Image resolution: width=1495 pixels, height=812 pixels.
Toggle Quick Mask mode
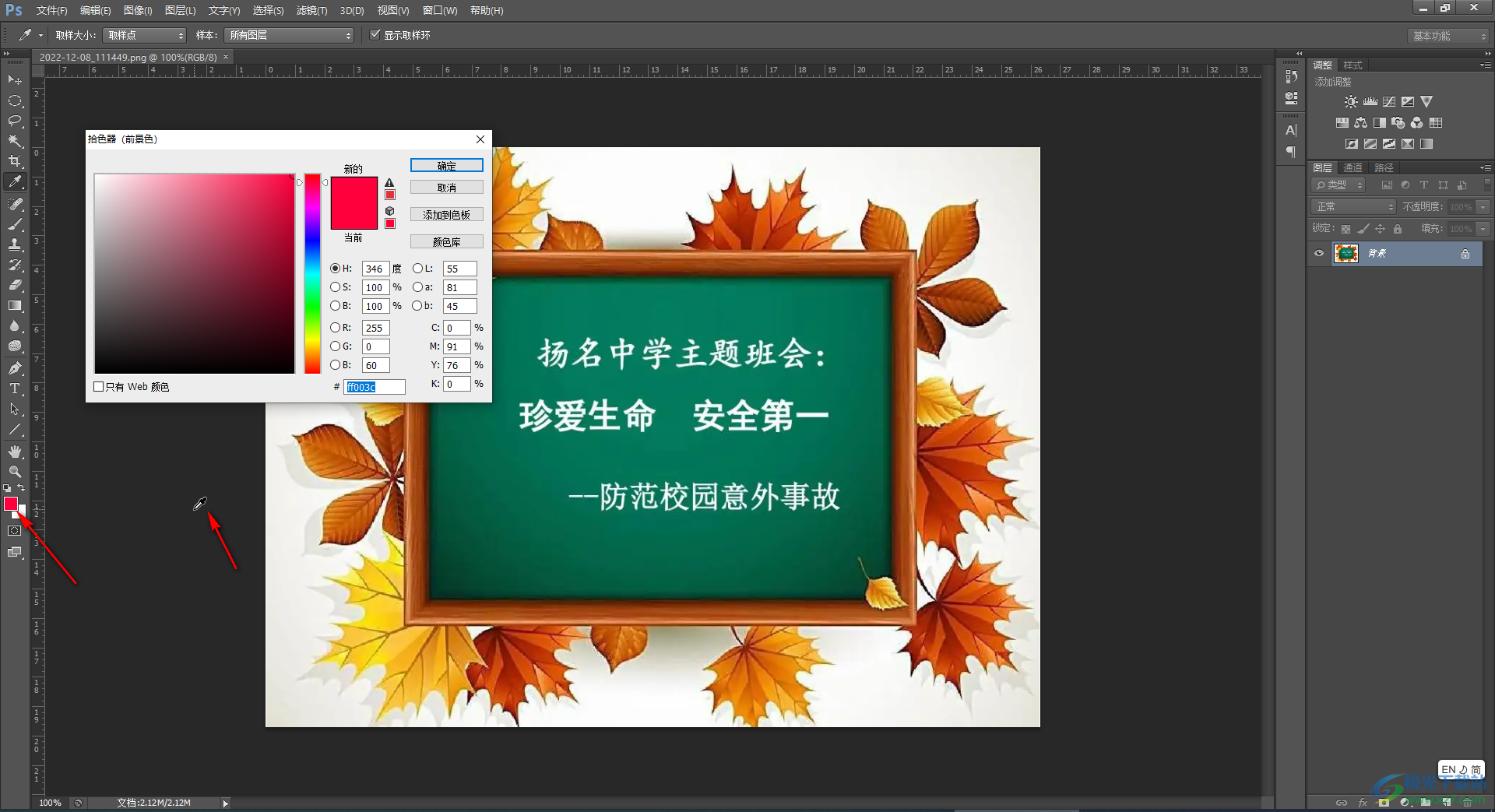click(14, 531)
